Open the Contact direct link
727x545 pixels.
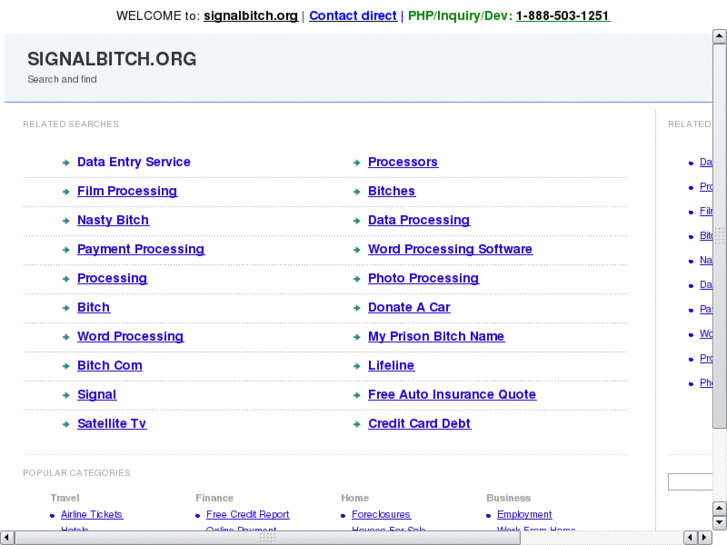click(353, 16)
